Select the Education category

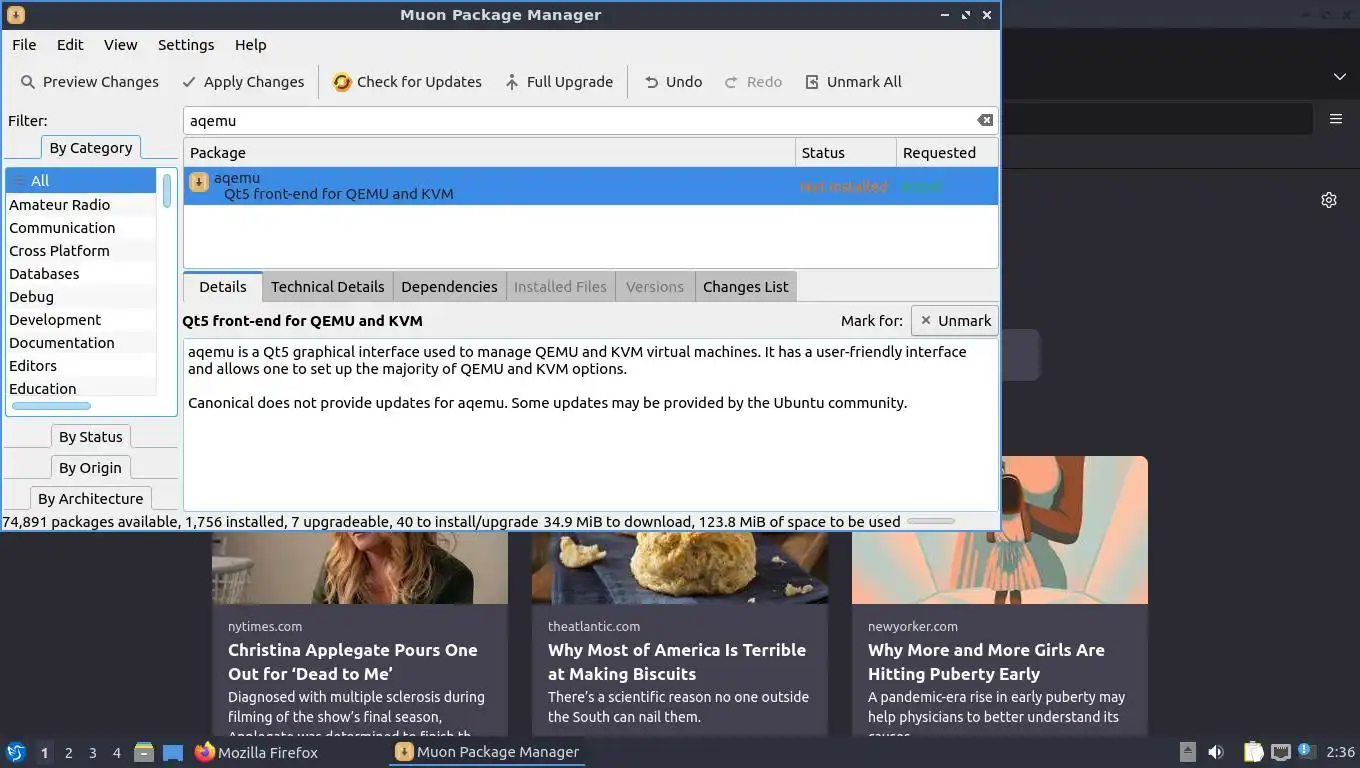click(81, 388)
